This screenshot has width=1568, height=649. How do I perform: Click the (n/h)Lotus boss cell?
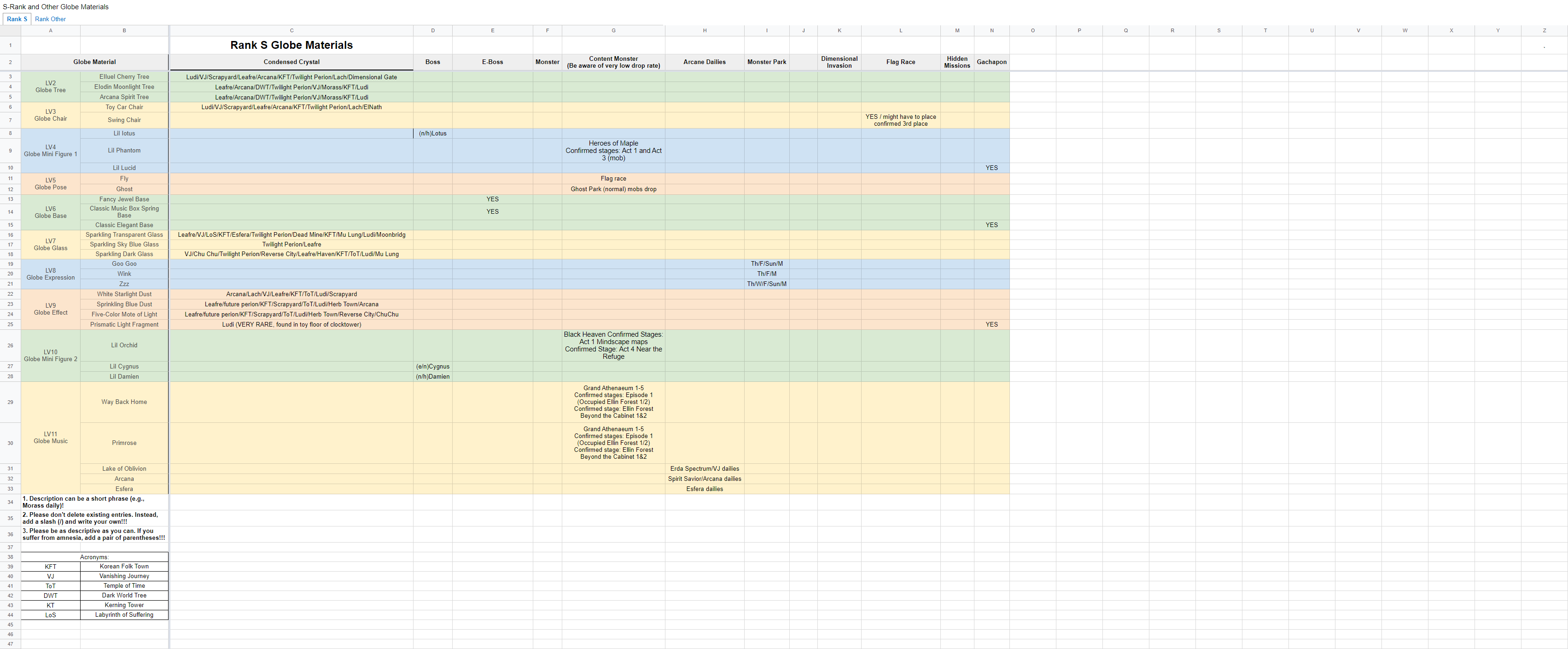[433, 133]
